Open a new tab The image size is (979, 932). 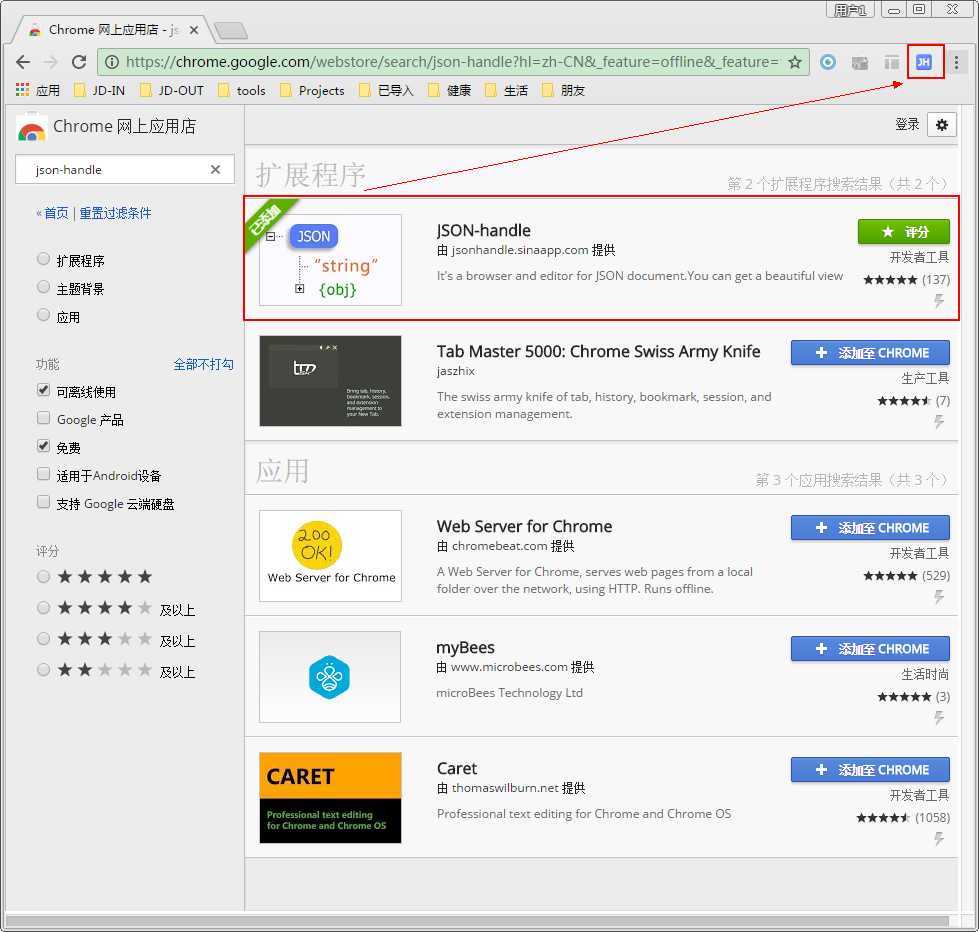point(230,30)
